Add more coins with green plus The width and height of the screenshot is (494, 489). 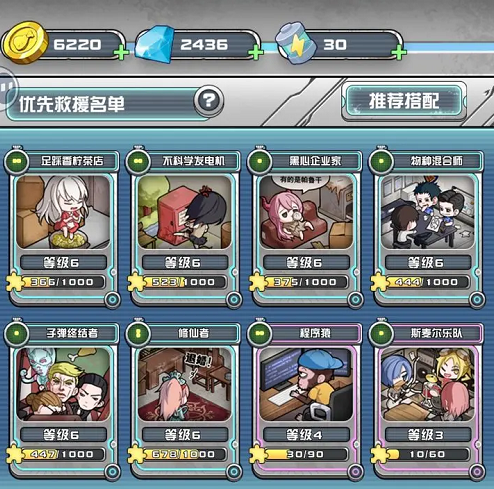pyautogui.click(x=121, y=53)
